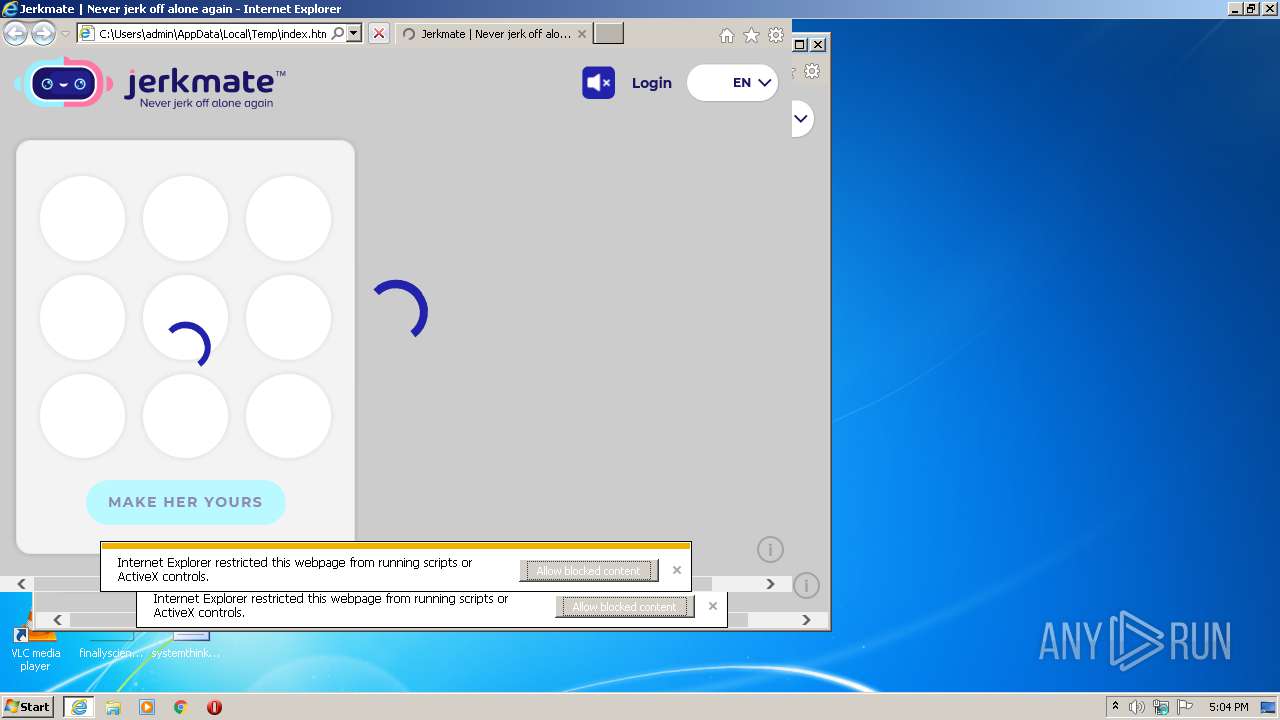Select the top-middle circle in the grid
This screenshot has height=720, width=1280.
coord(185,218)
